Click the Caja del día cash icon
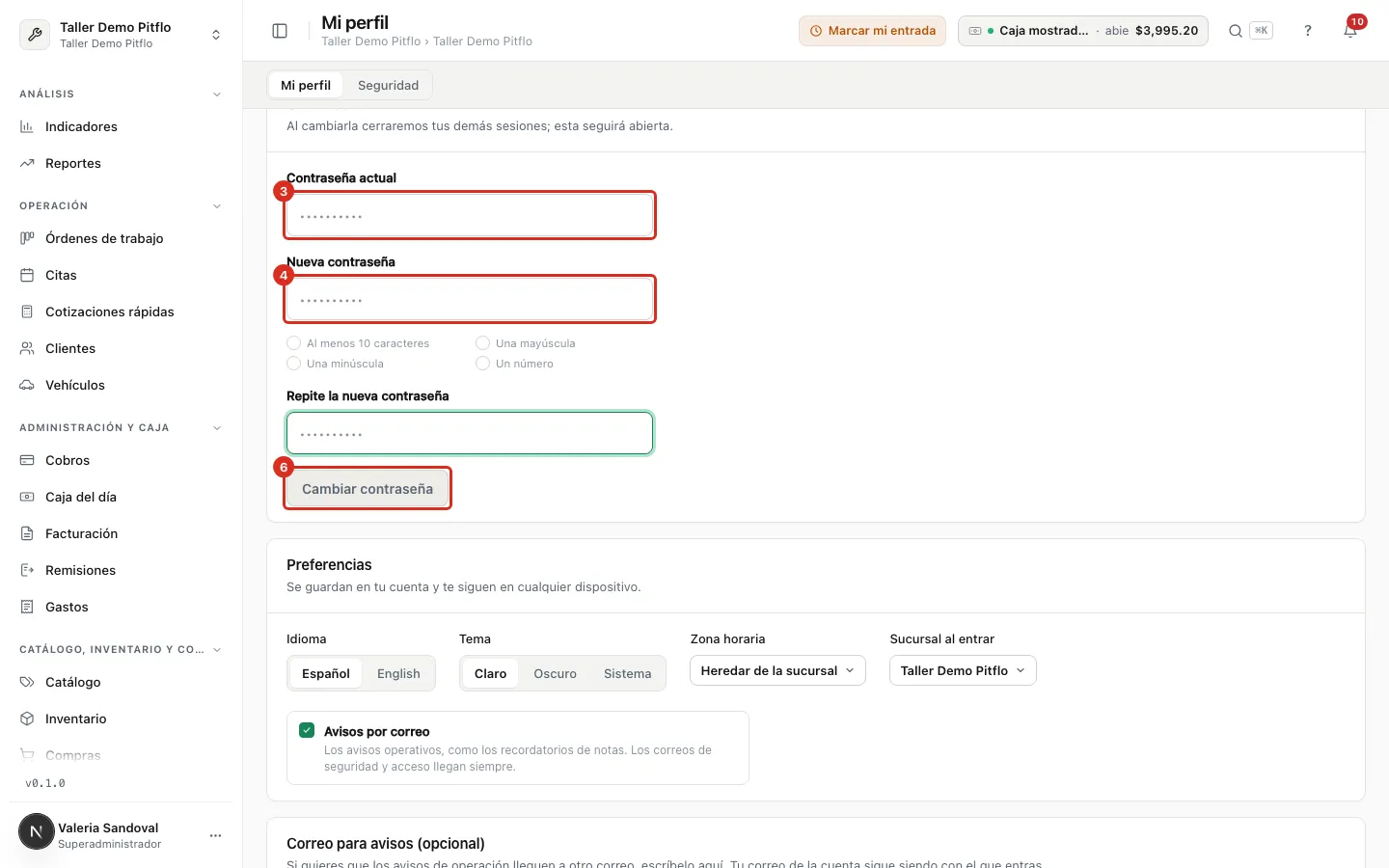Screen dimensions: 1389x868 (27, 497)
